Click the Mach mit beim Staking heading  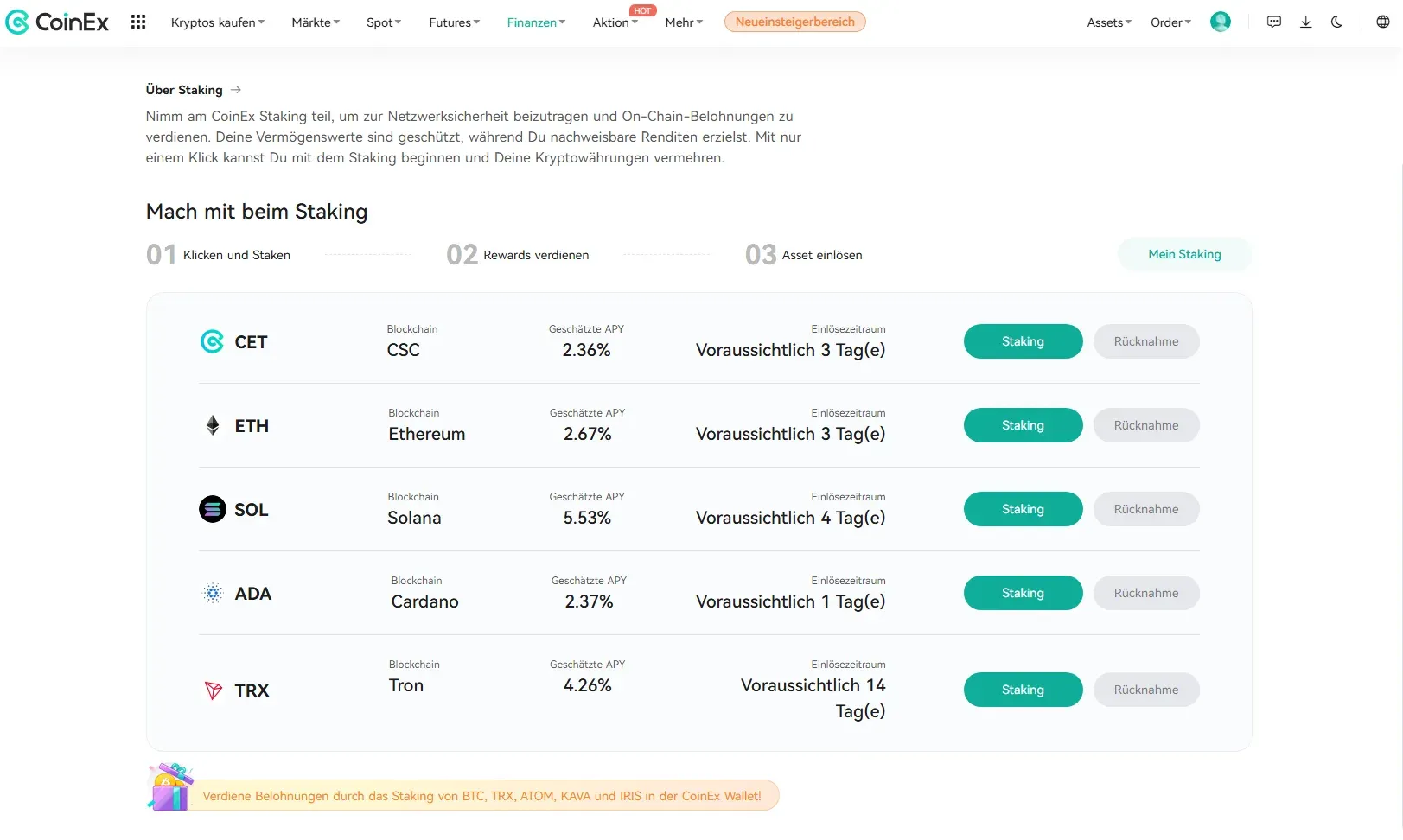click(x=257, y=212)
